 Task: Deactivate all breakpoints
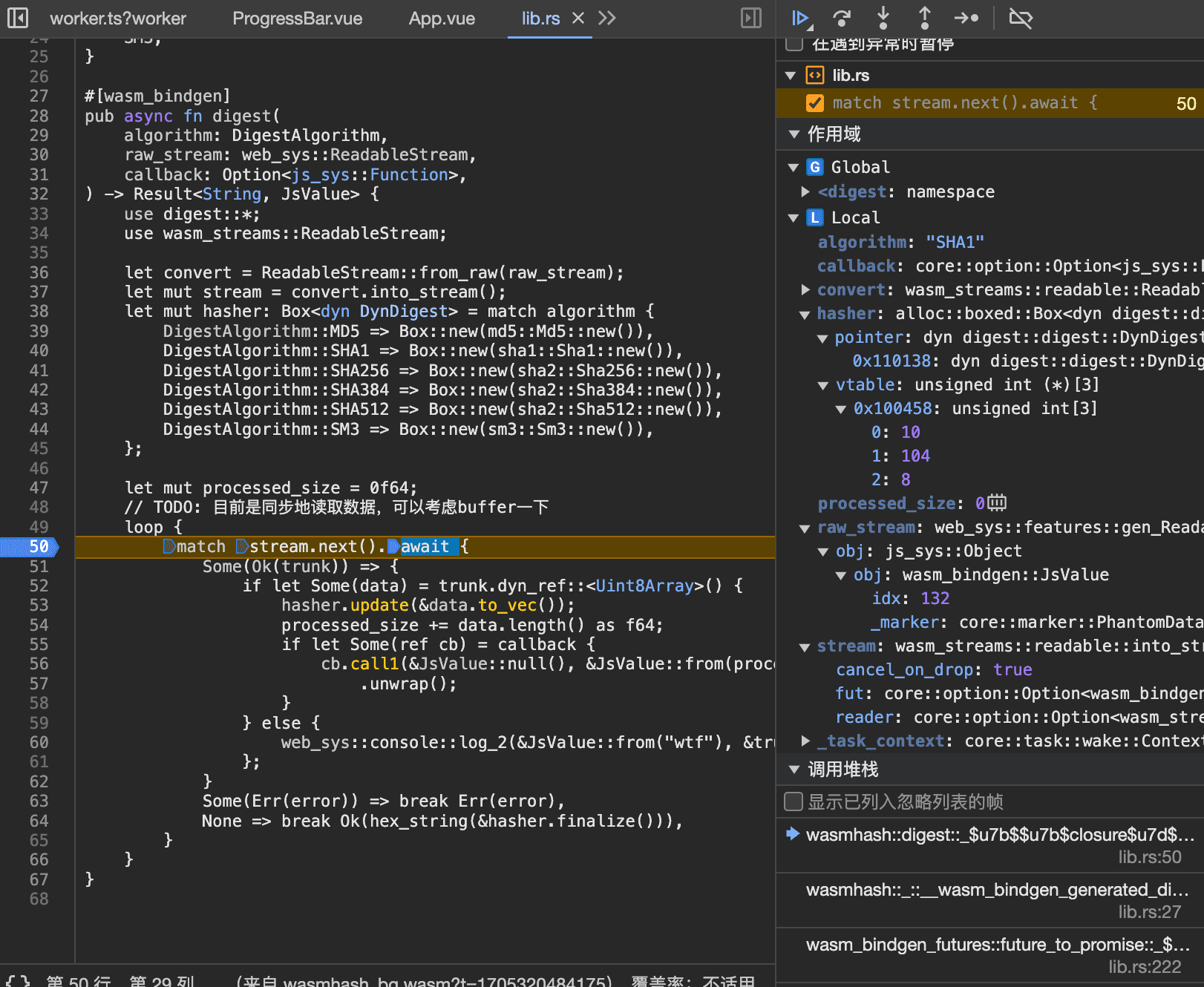point(1021,18)
